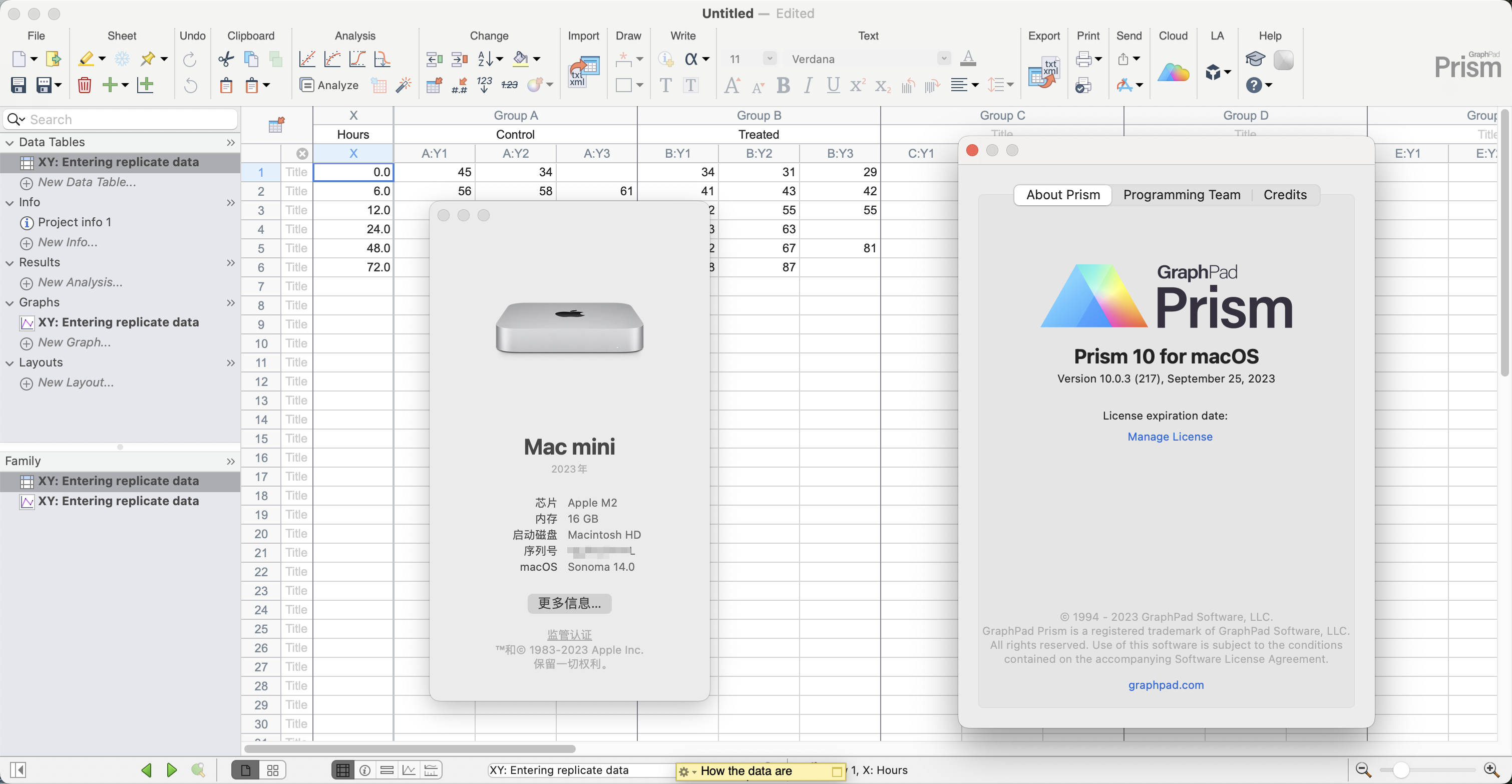Select cell with X value 72.0
This screenshot has height=784, width=1512.
pos(353,268)
